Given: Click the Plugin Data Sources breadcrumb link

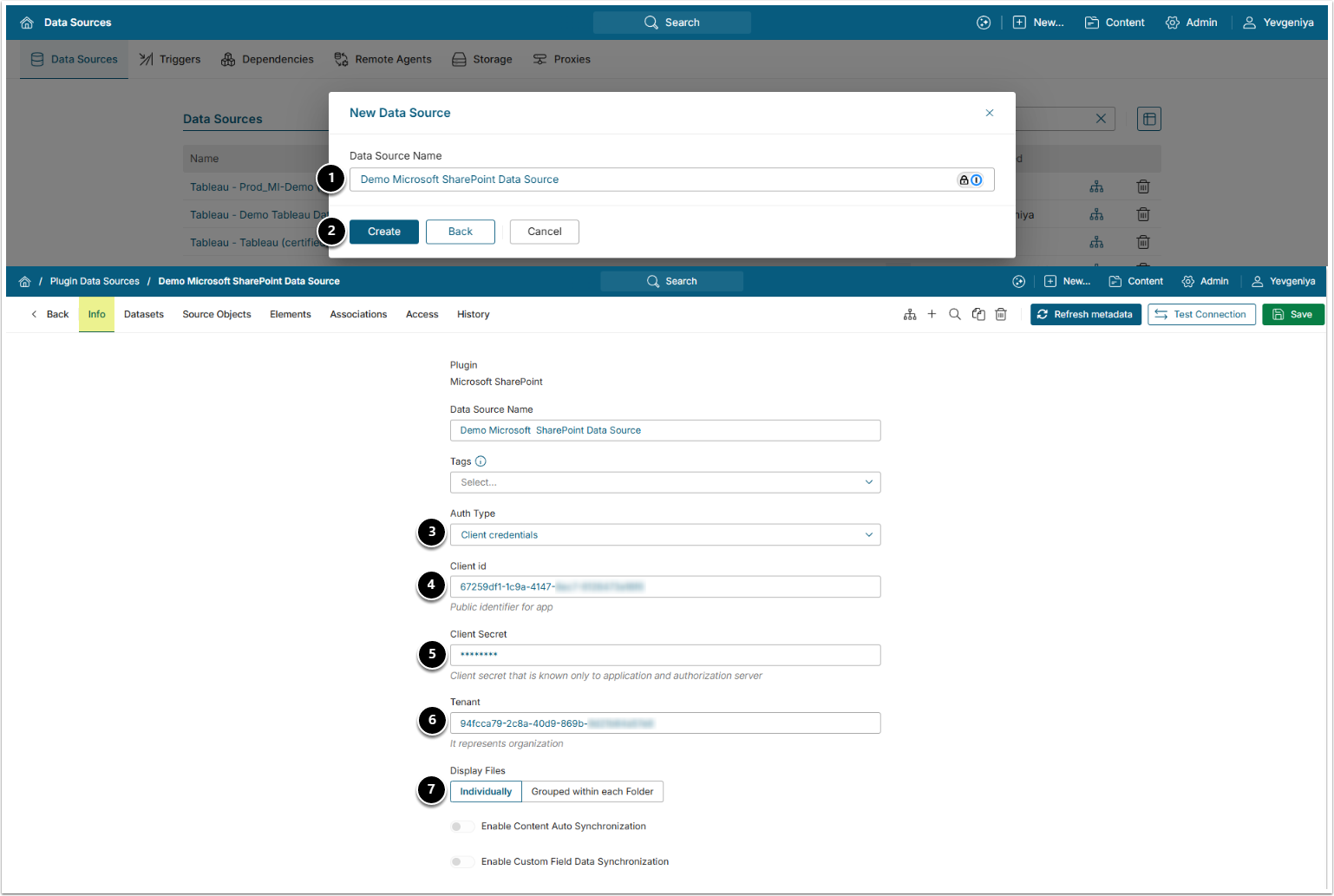Looking at the screenshot, I should pyautogui.click(x=95, y=281).
